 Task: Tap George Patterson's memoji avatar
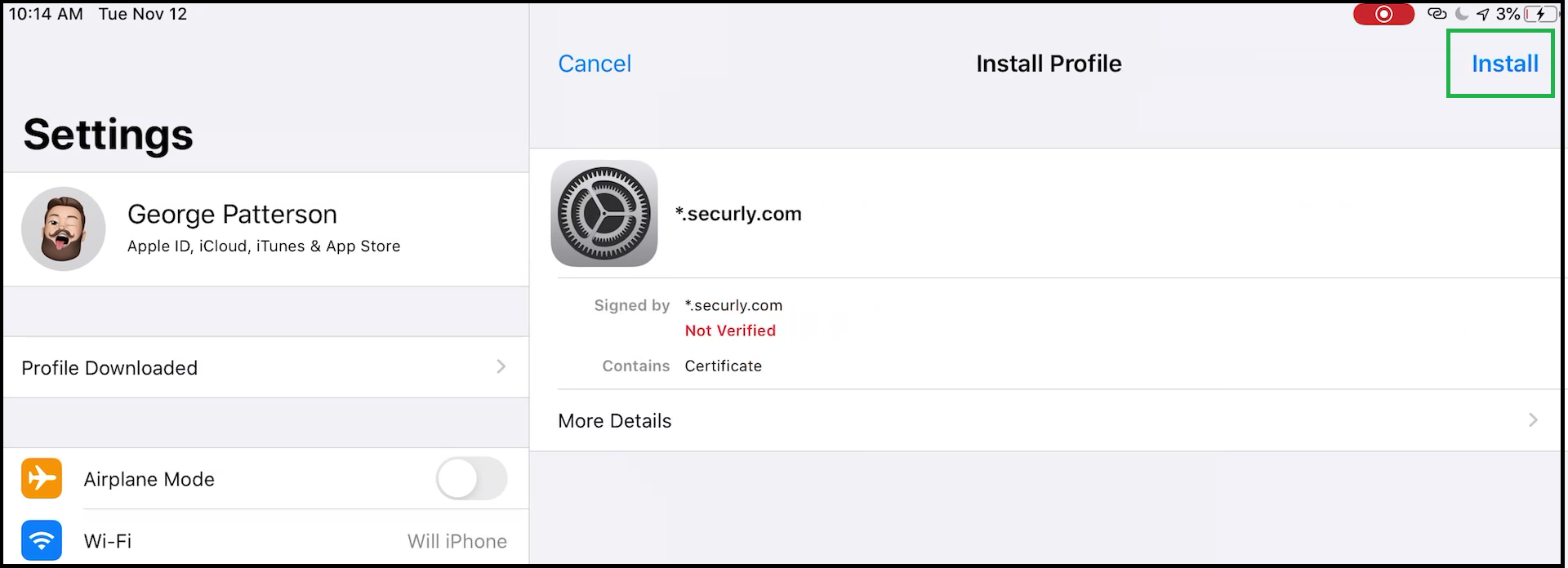tap(64, 229)
